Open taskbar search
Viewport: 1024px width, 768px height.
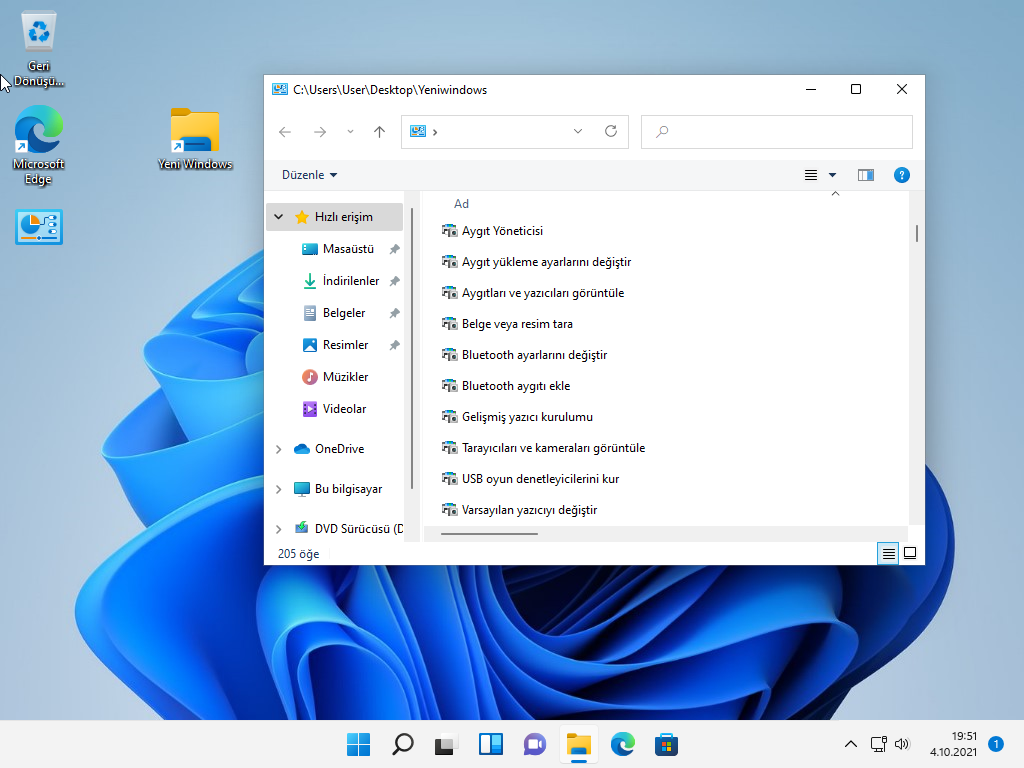point(402,744)
